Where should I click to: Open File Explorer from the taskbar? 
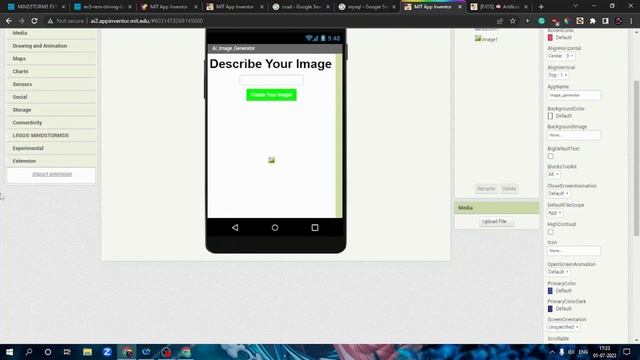[87, 352]
